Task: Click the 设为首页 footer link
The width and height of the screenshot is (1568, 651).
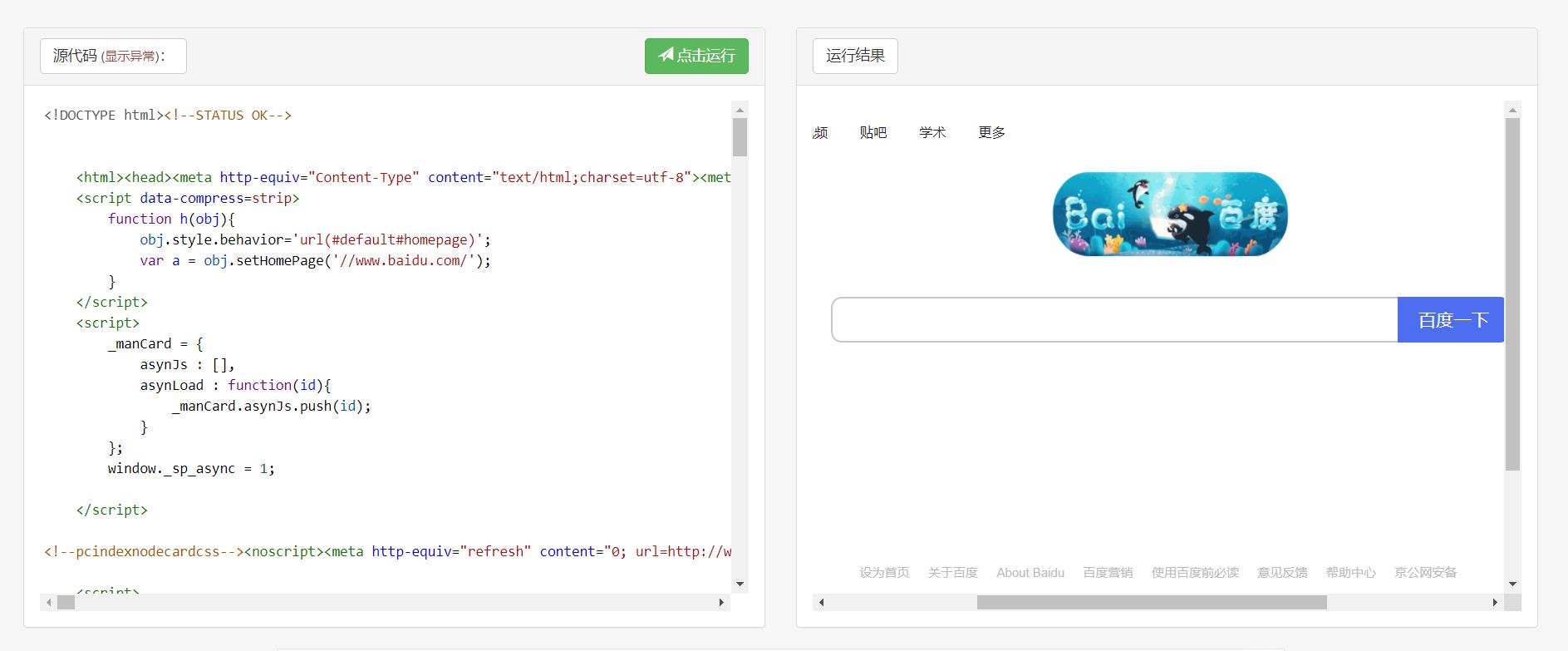Action: pos(884,572)
